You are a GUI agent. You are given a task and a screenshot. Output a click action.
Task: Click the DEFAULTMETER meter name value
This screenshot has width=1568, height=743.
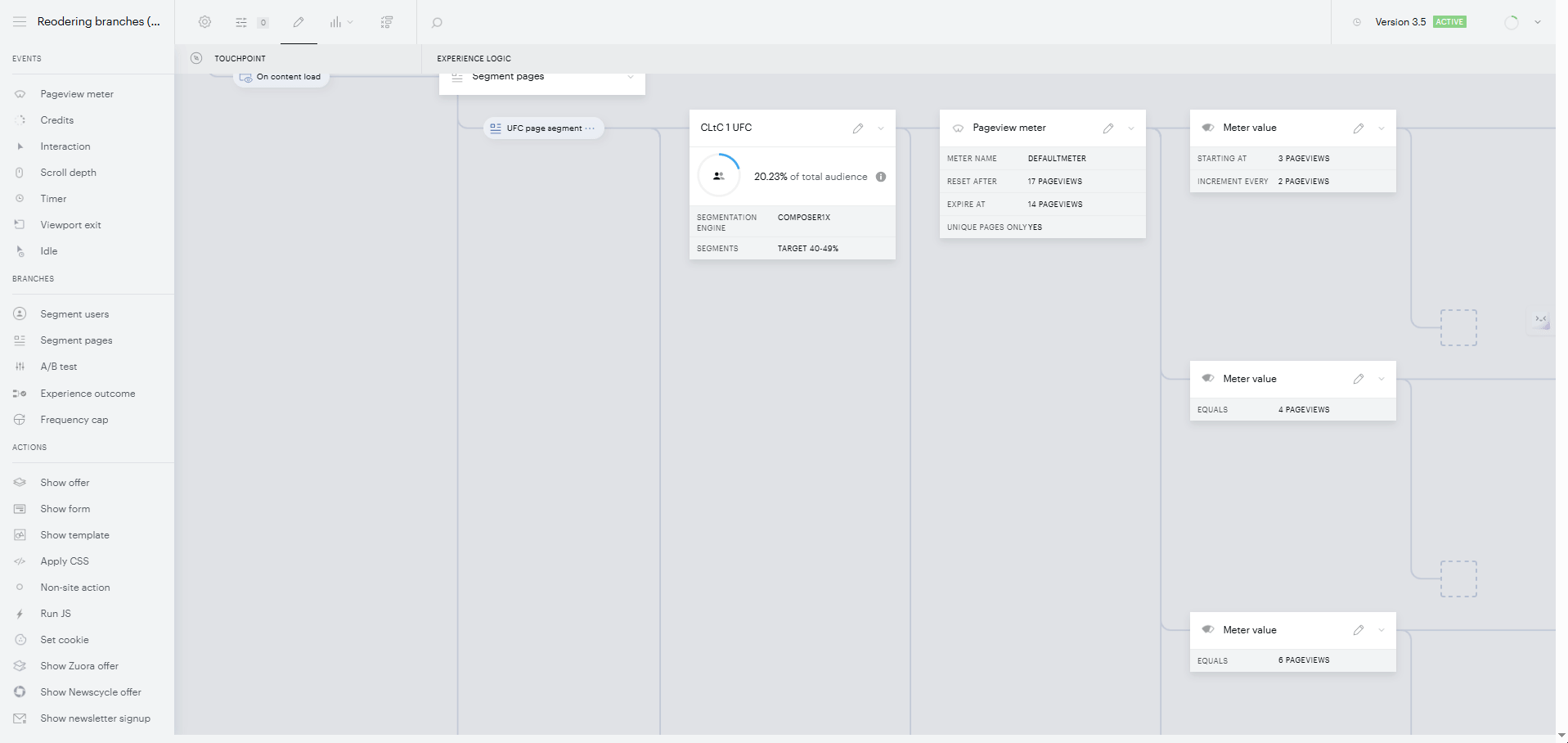tap(1057, 159)
